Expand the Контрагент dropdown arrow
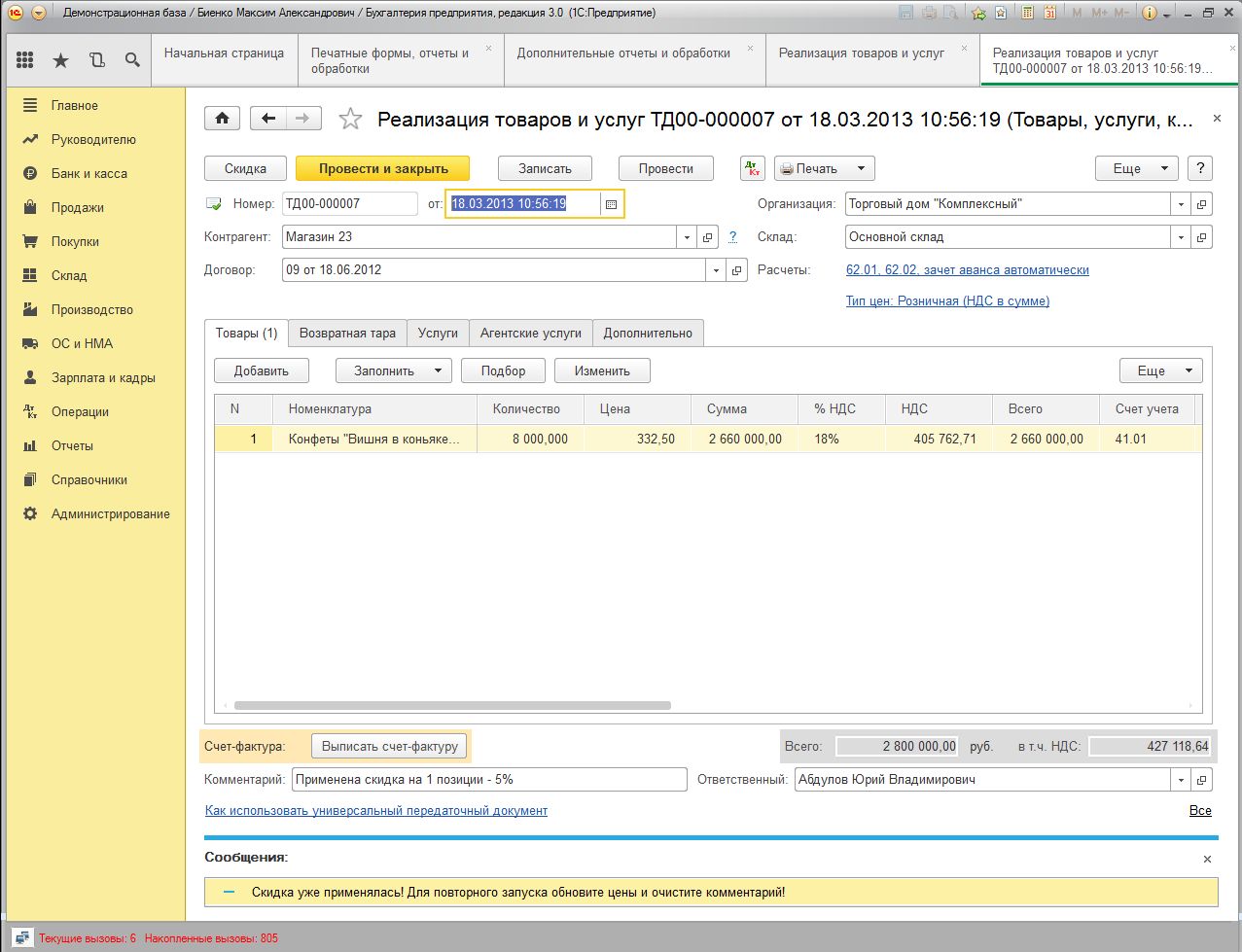This screenshot has height=952, width=1242. pos(688,237)
